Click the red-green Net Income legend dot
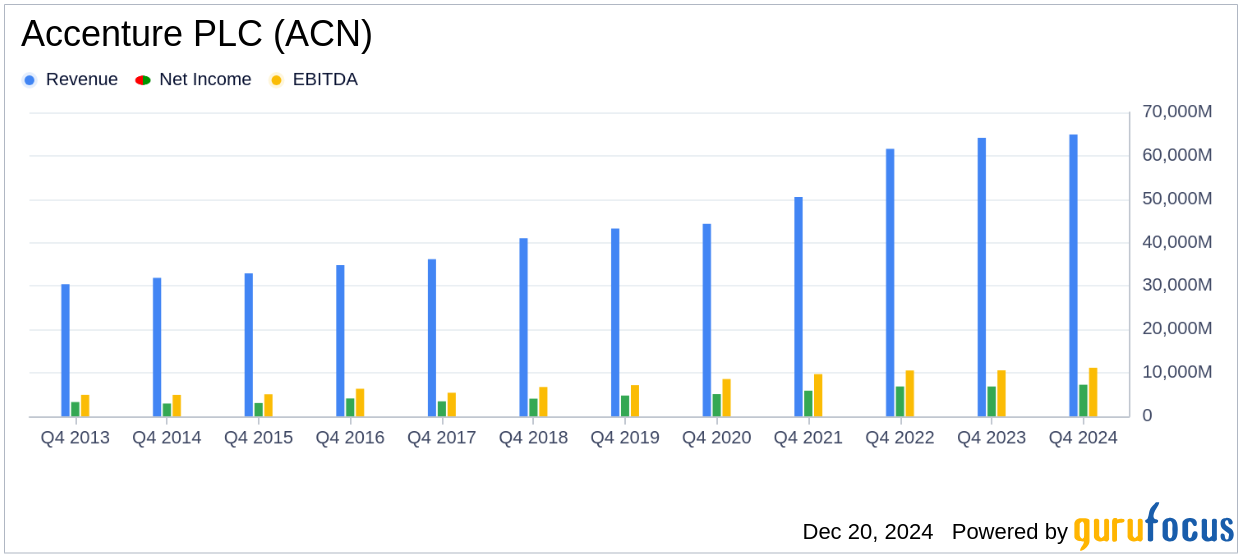 point(143,80)
